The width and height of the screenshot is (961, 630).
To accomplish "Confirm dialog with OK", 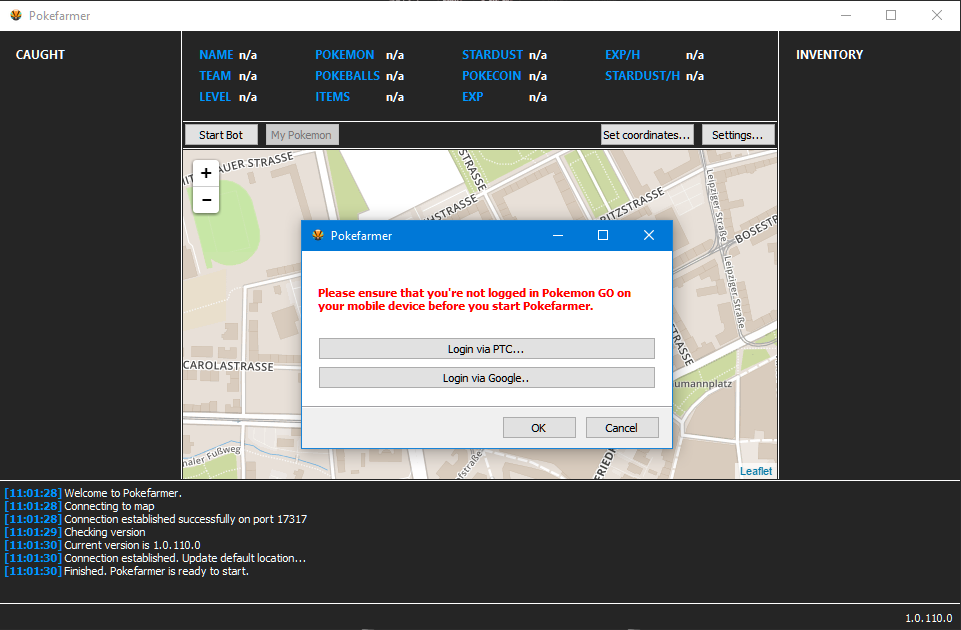I will tap(539, 428).
